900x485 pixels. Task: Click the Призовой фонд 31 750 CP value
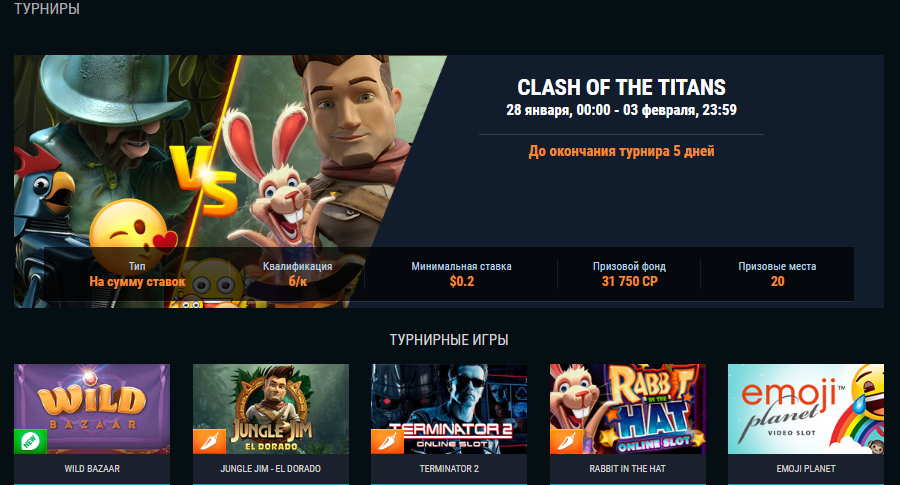pyautogui.click(x=630, y=281)
